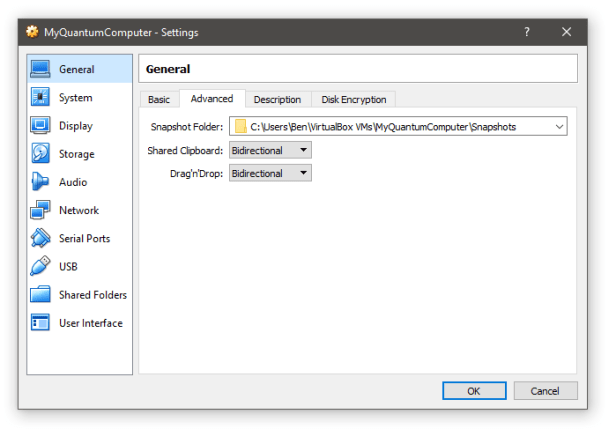Open Serial Ports connector icon

pyautogui.click(x=40, y=238)
